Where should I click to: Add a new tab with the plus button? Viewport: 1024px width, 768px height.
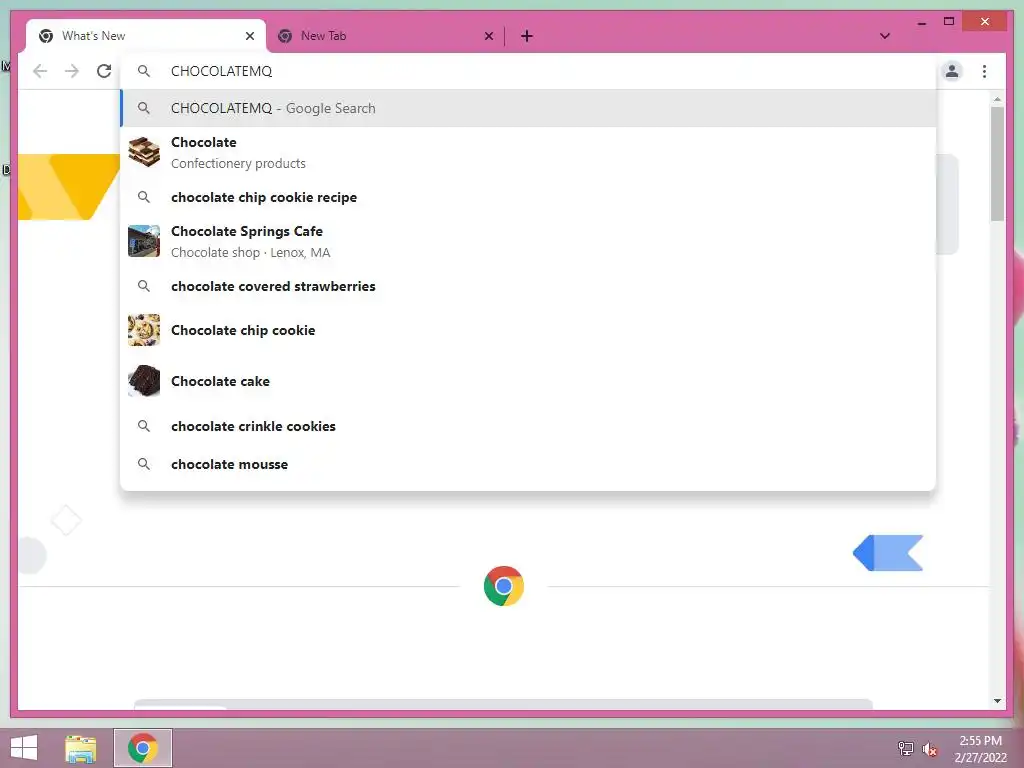click(x=527, y=36)
